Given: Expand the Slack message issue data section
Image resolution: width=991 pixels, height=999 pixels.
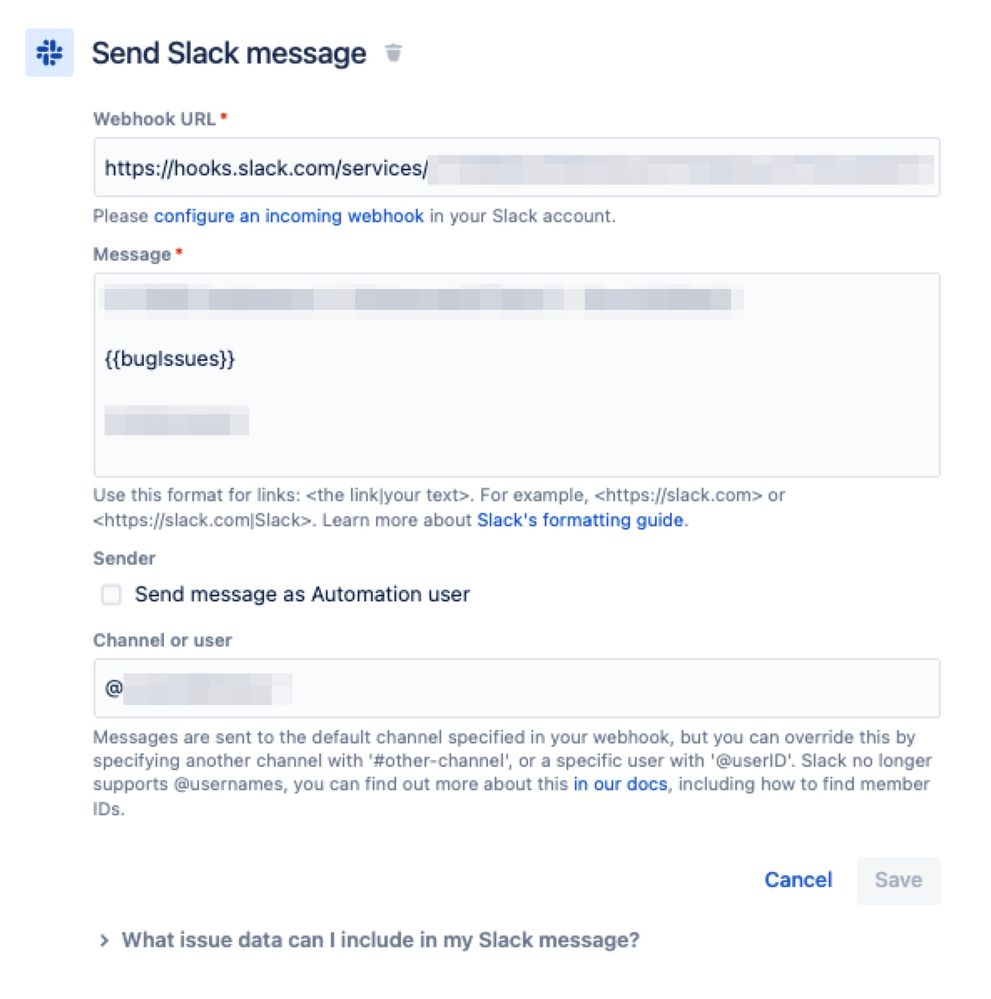Looking at the screenshot, I should pyautogui.click(x=105, y=940).
